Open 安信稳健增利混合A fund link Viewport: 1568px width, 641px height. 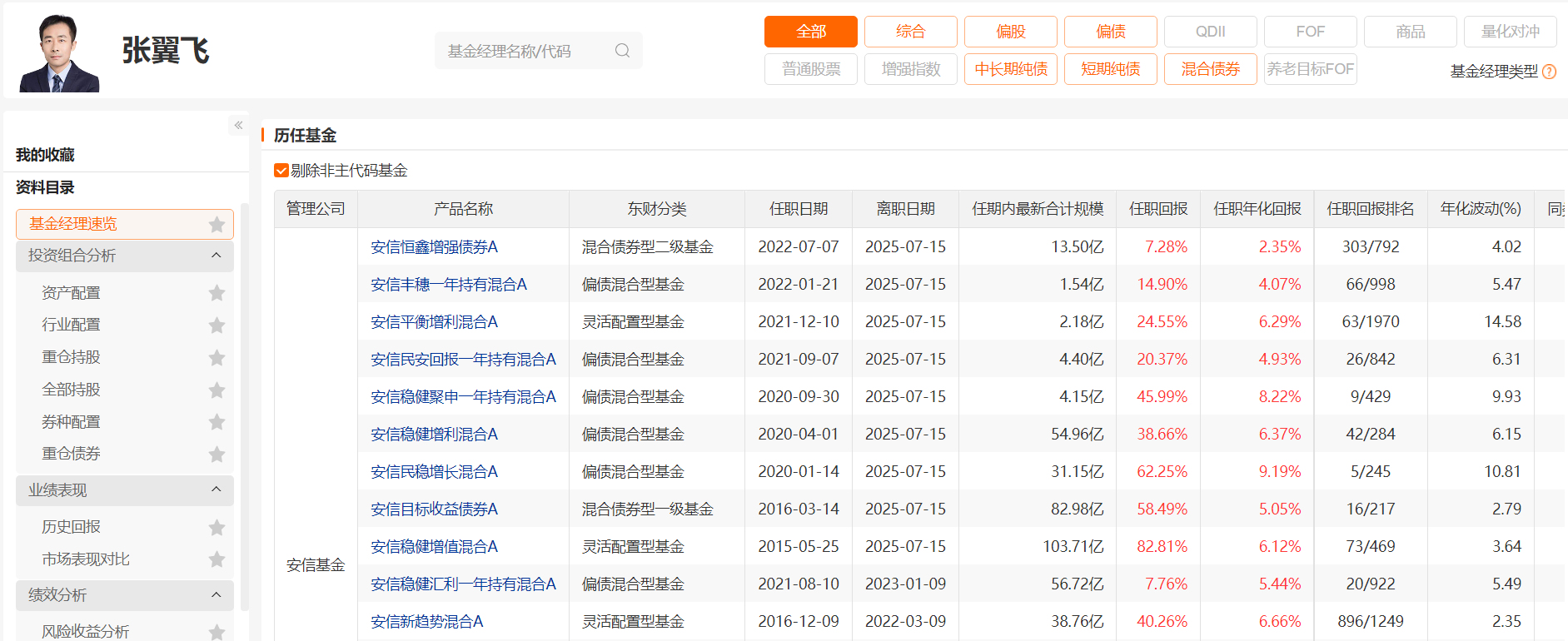(x=434, y=435)
